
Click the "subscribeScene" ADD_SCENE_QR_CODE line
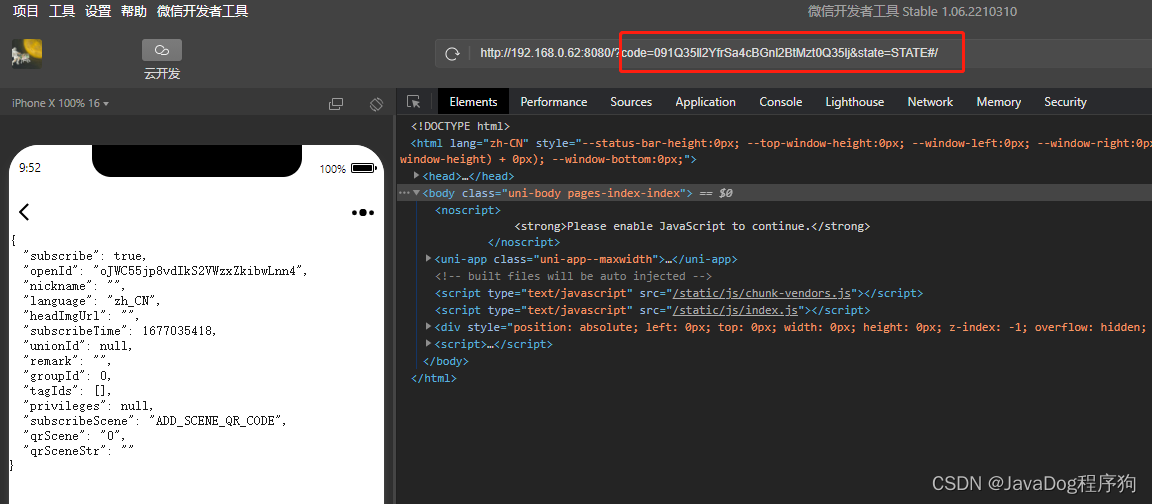[x=154, y=421]
